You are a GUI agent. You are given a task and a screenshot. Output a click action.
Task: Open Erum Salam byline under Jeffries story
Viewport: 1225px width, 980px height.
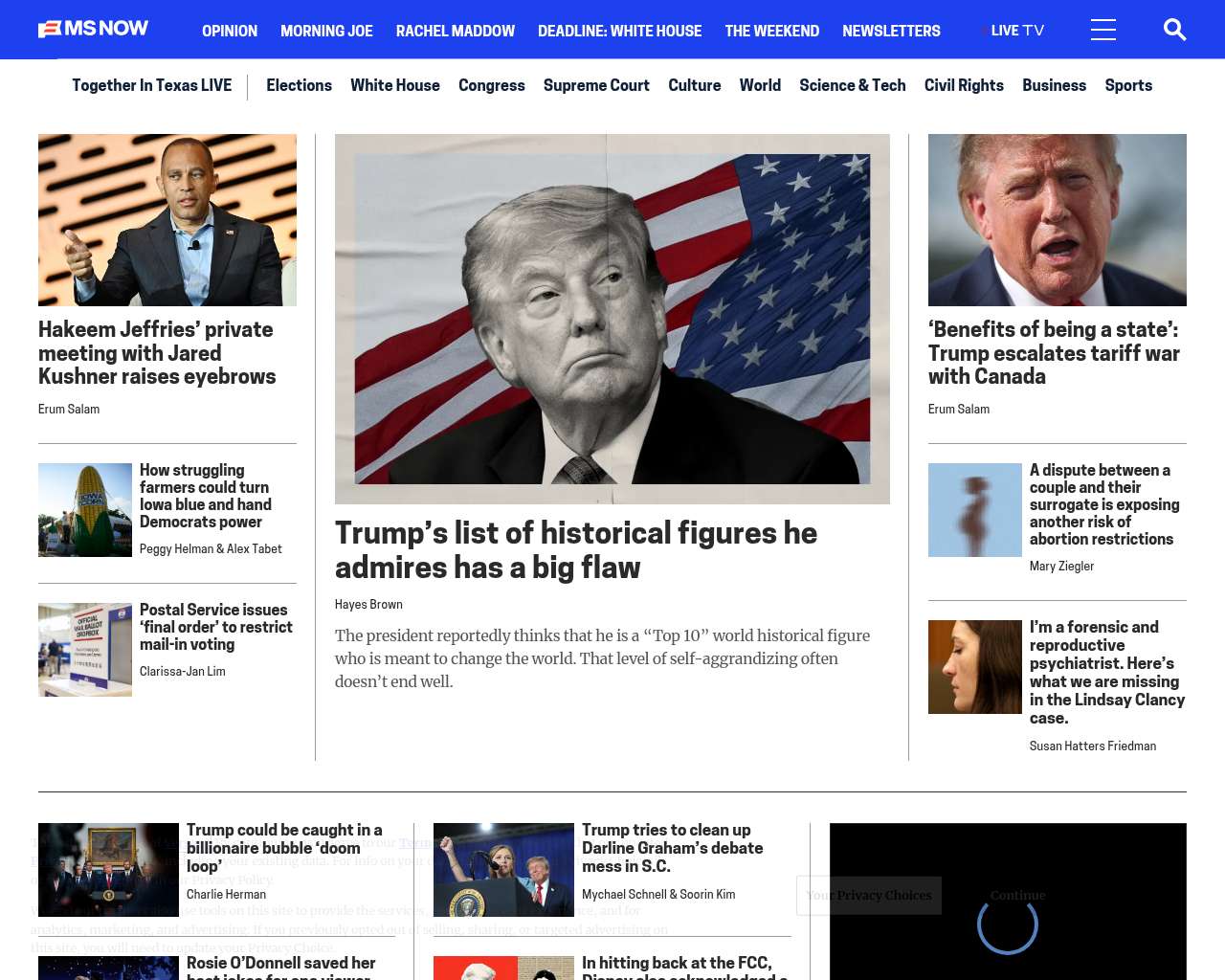[69, 409]
